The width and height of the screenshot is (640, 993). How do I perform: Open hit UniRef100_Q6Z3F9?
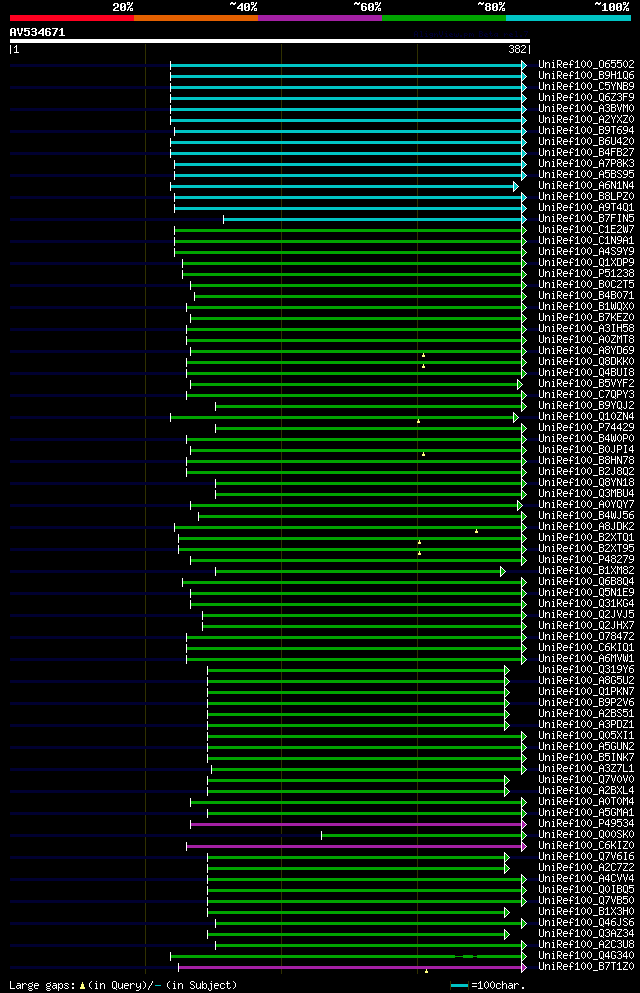(586, 98)
